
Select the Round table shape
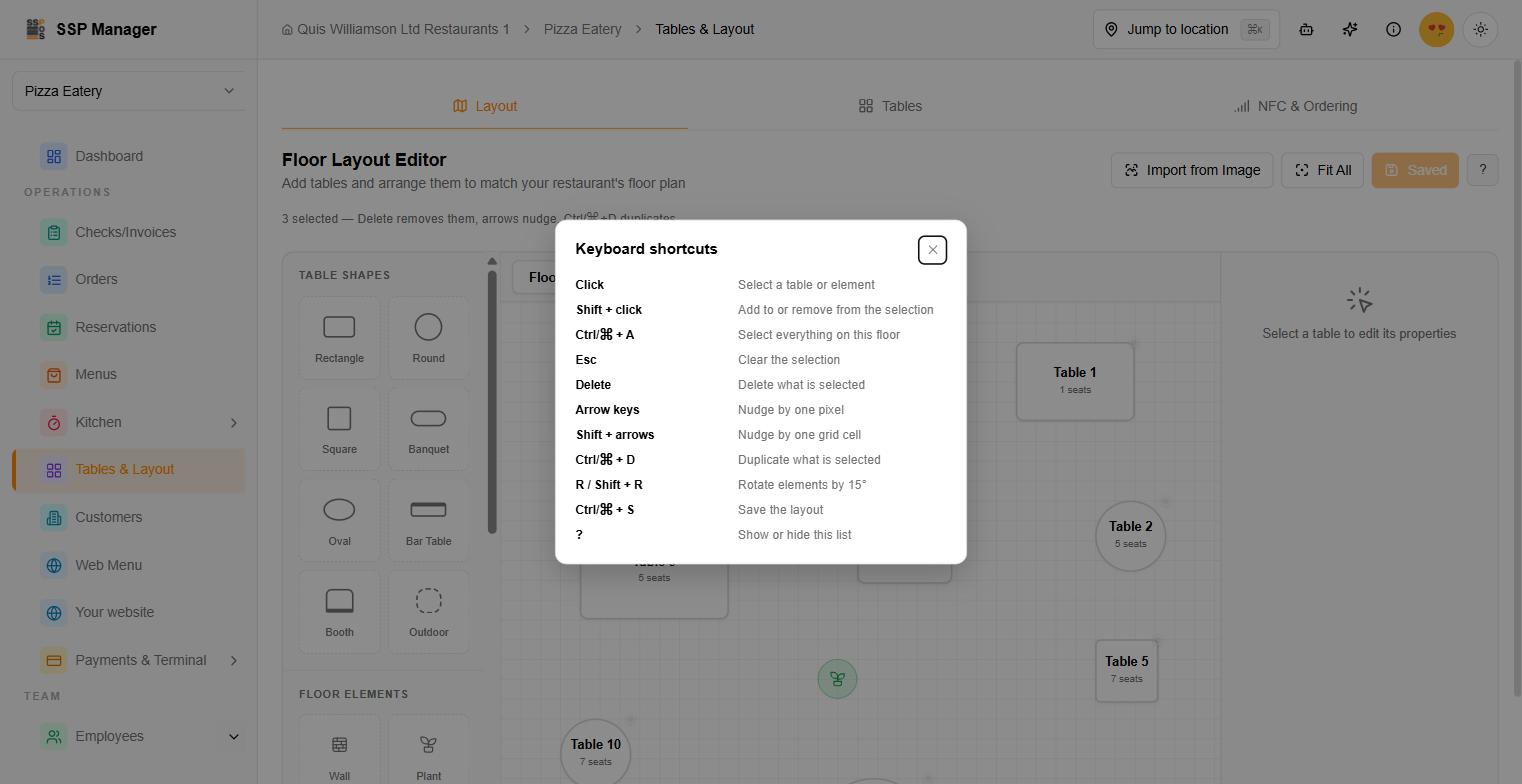428,338
